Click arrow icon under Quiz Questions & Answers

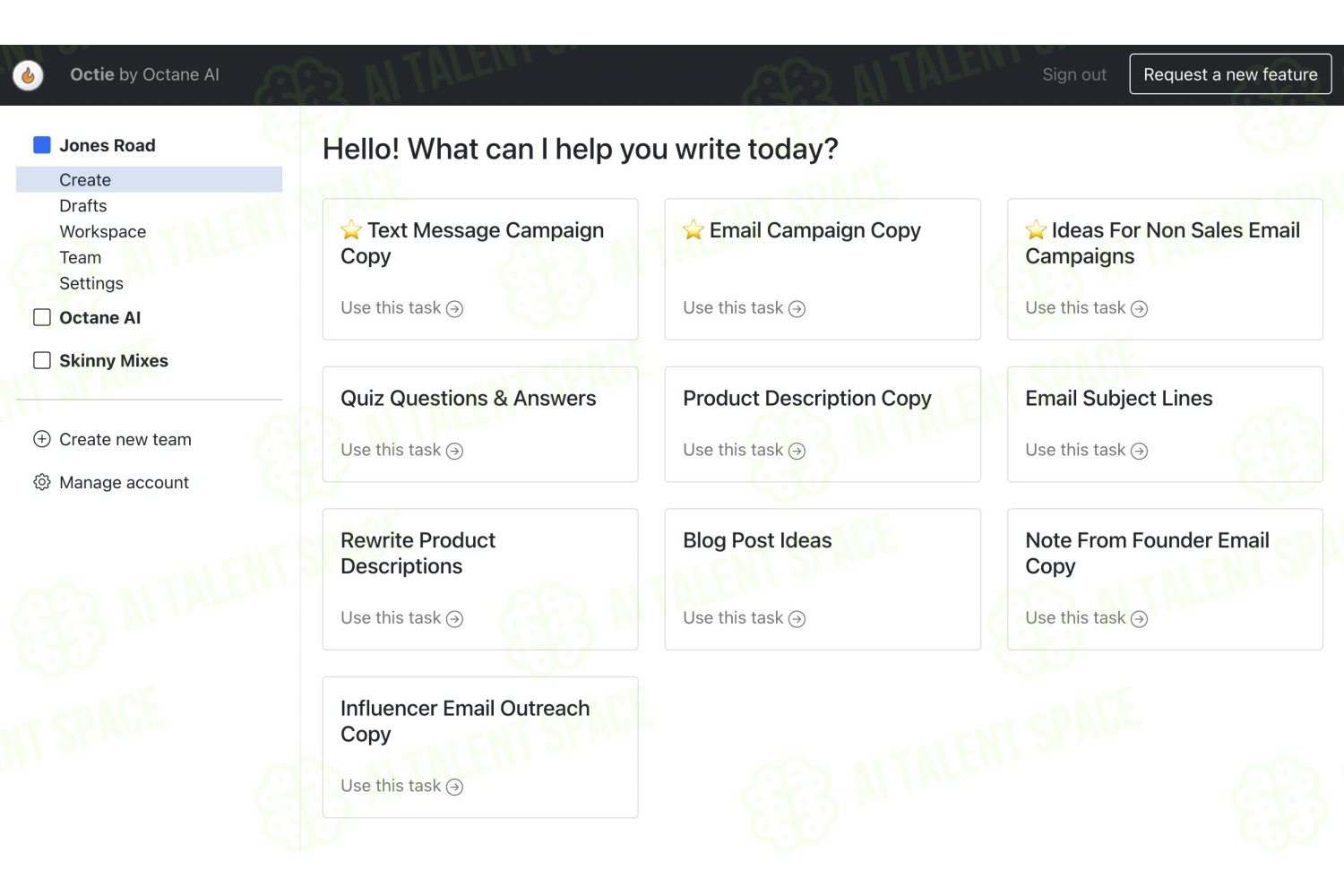455,451
